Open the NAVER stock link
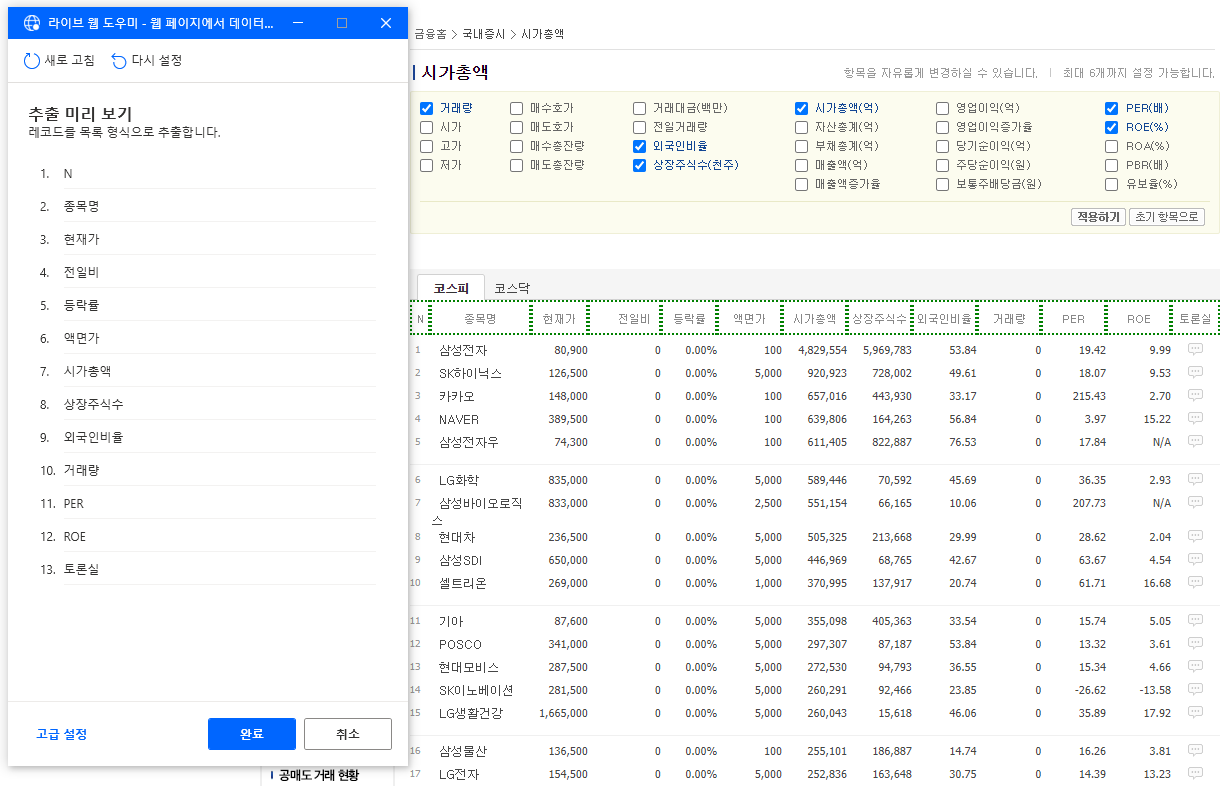1230x786 pixels. 459,419
